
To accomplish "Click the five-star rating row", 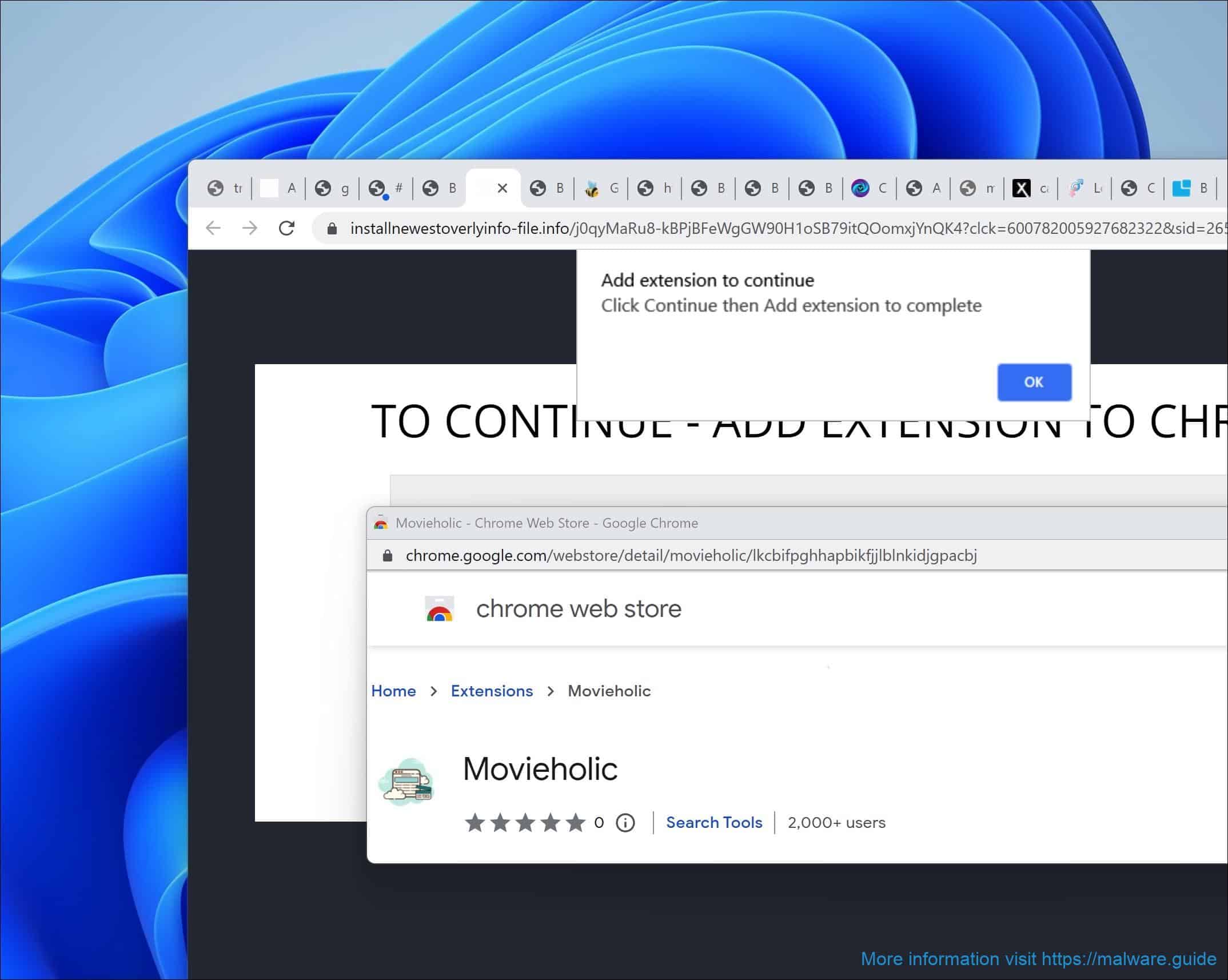I will [525, 823].
